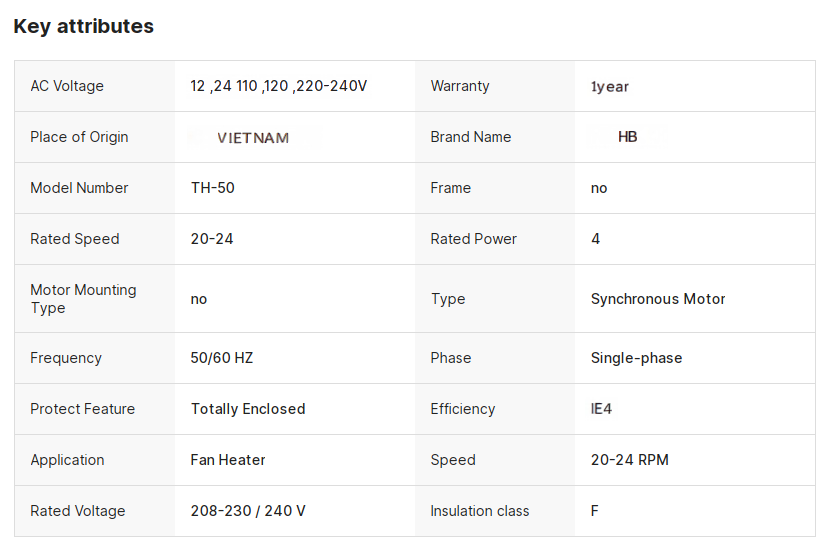816x537 pixels.
Task: Click the 50/60 HZ frequency value
Action: pos(222,358)
